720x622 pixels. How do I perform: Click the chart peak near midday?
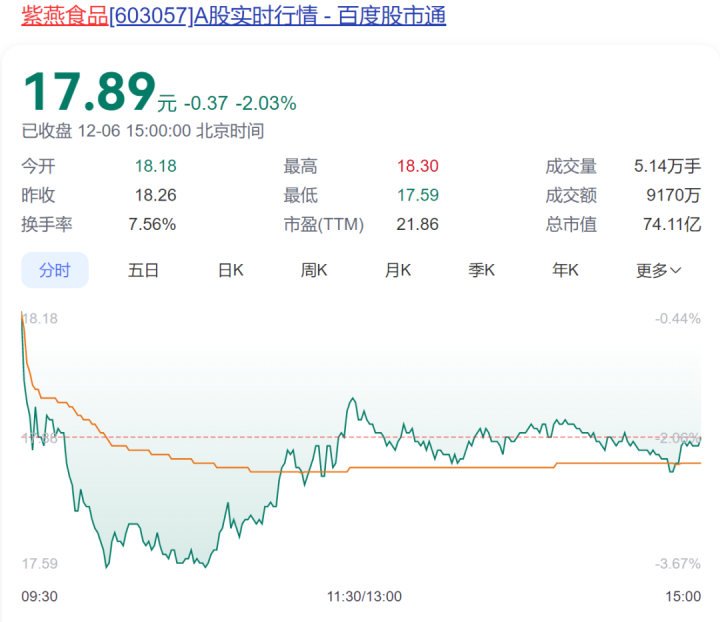click(353, 399)
